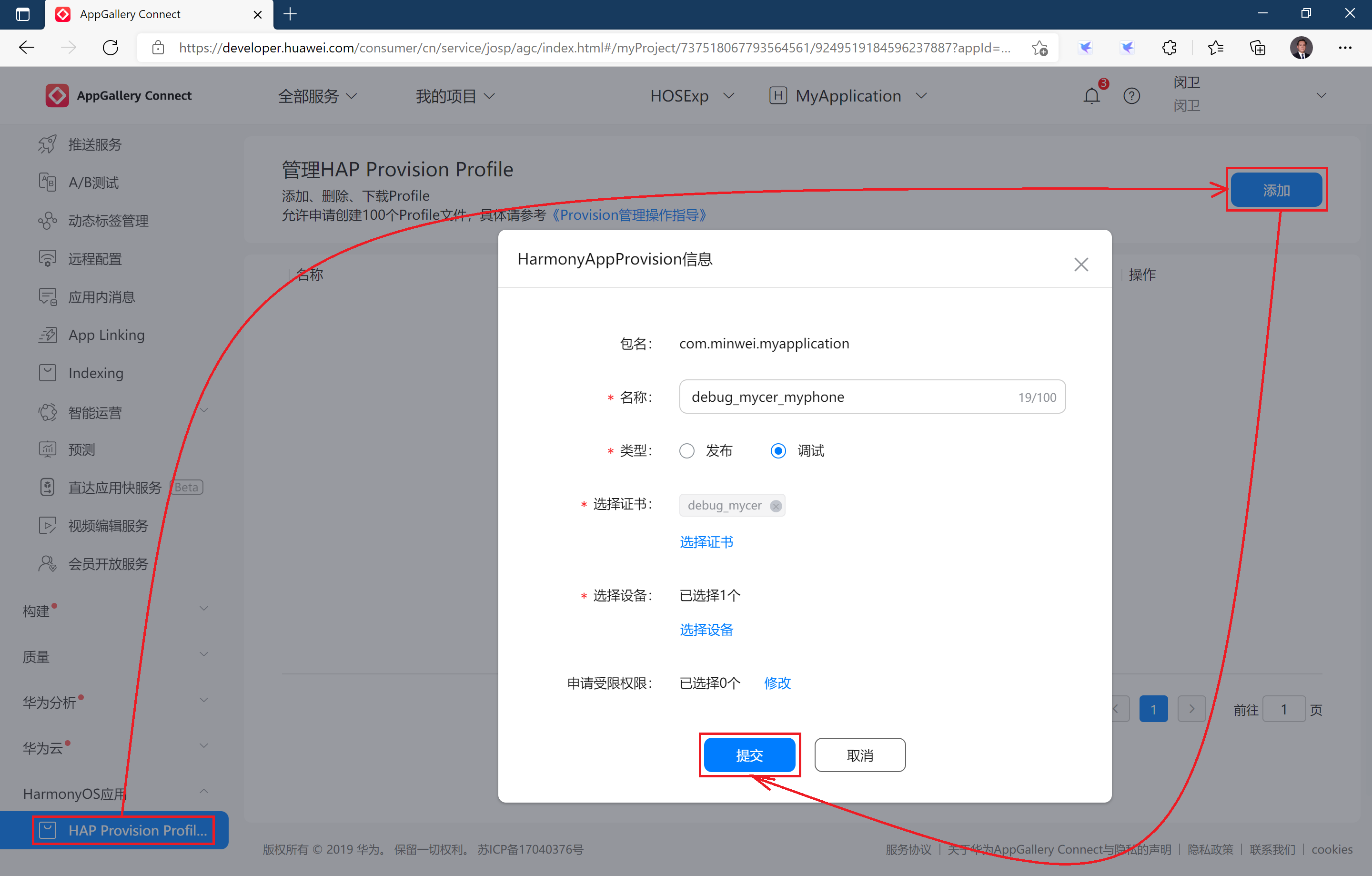Open the 服务协议 footer link
Screen dimensions: 1372x876
[x=908, y=849]
